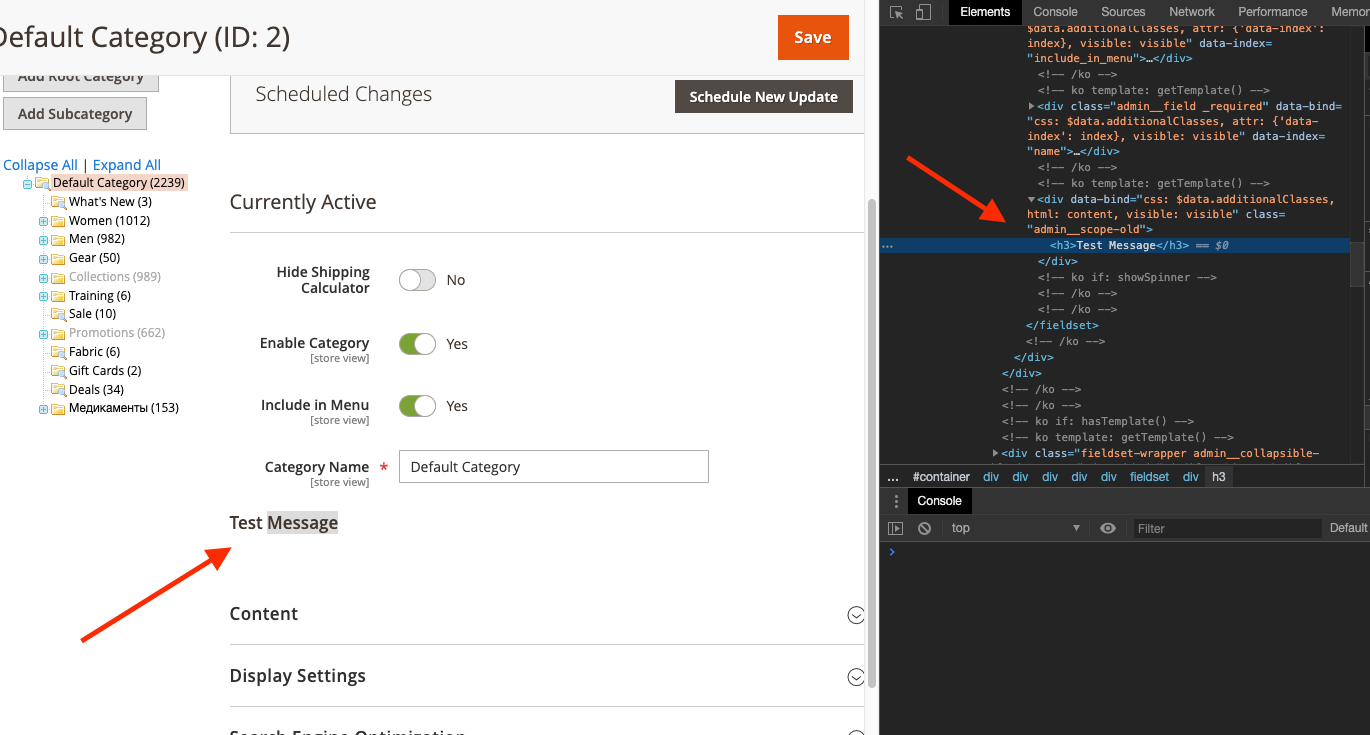Click Schedule New Update button

coord(764,97)
